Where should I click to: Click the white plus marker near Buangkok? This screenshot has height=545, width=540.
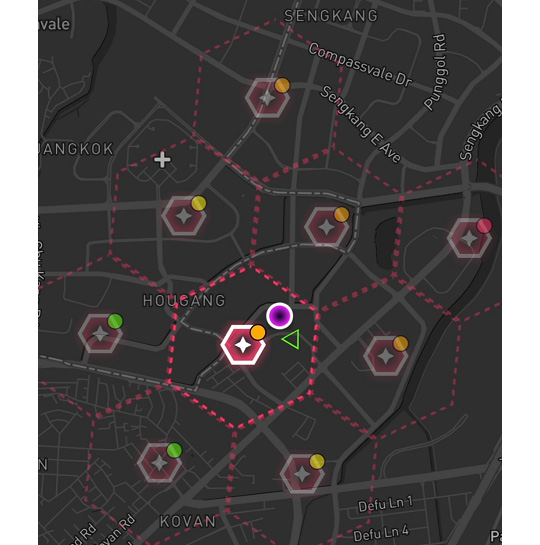(162, 160)
